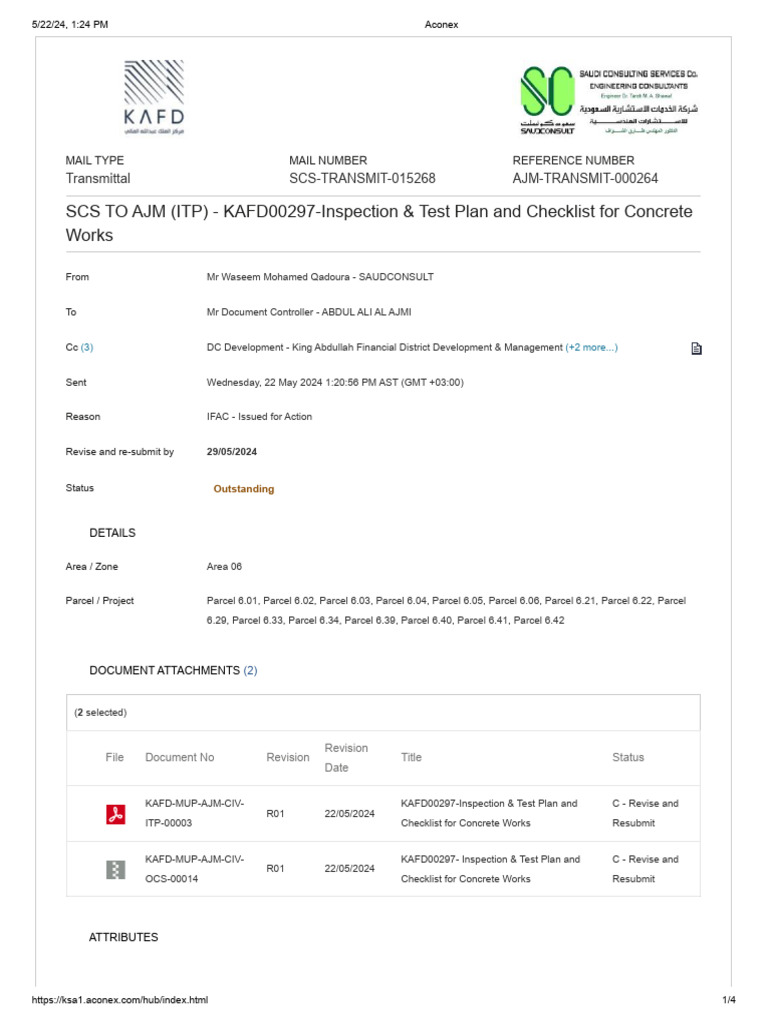Click the Area 06 value
Screen dimensions: 768x1024
point(224,567)
